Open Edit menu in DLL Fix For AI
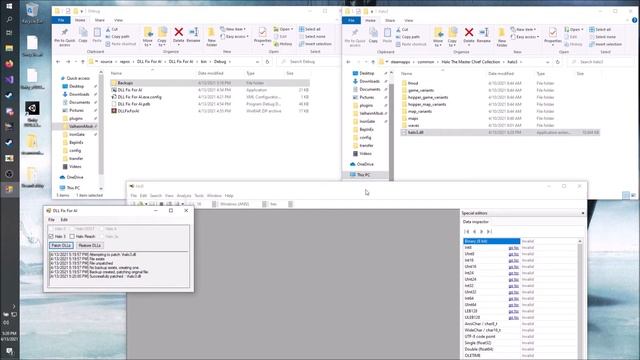This screenshot has width=640, height=360. pos(64,220)
